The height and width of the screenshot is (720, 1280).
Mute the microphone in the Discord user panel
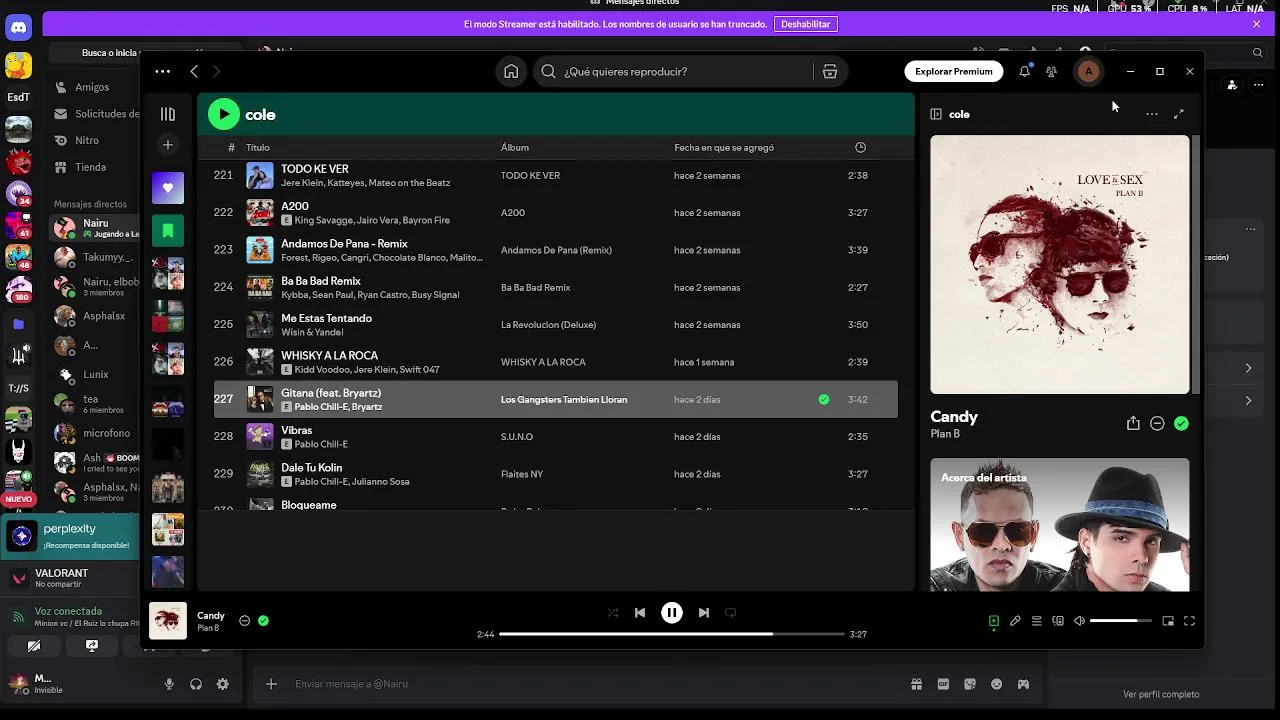(x=169, y=684)
